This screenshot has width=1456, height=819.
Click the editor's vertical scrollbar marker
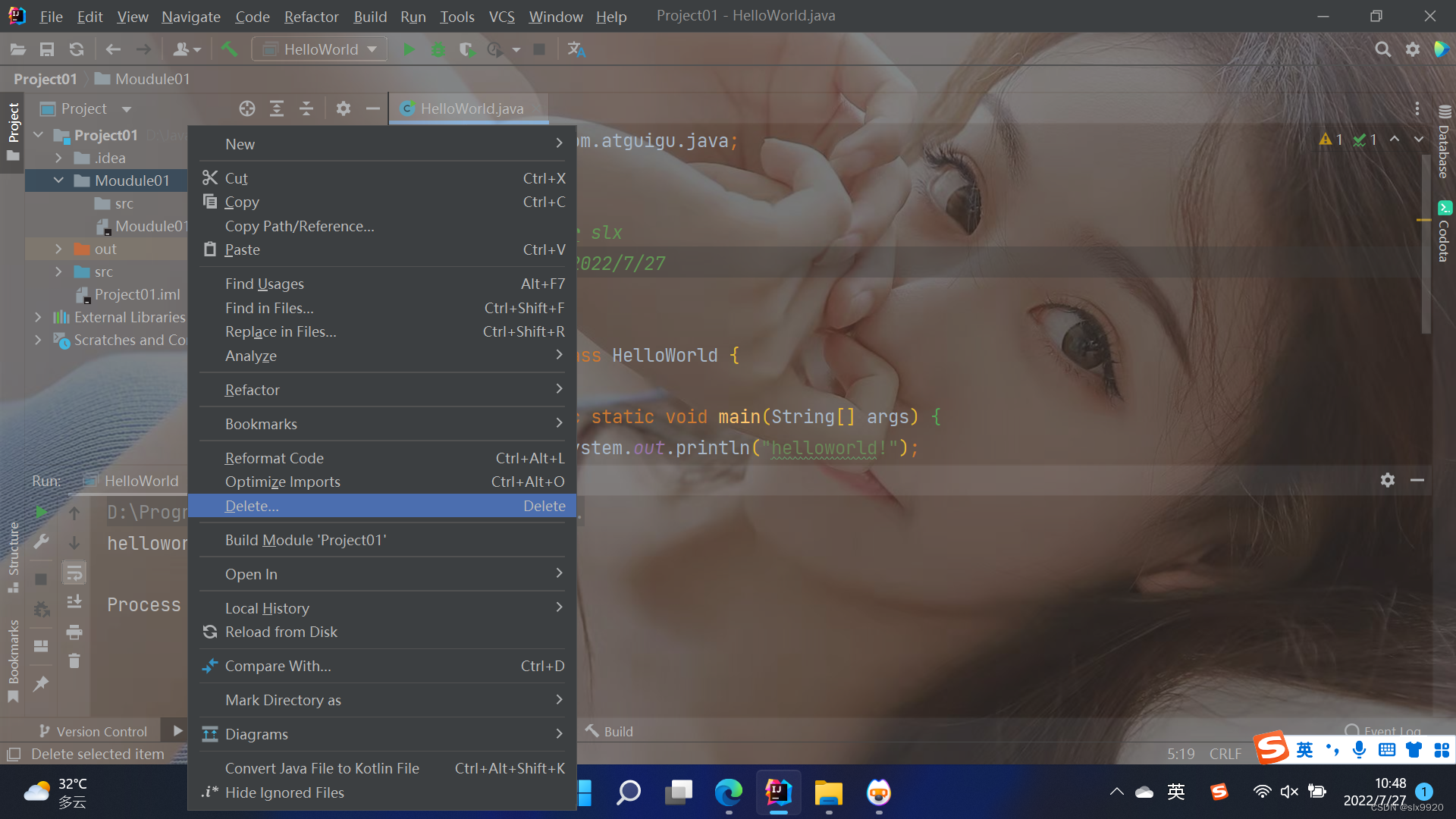tap(1424, 220)
